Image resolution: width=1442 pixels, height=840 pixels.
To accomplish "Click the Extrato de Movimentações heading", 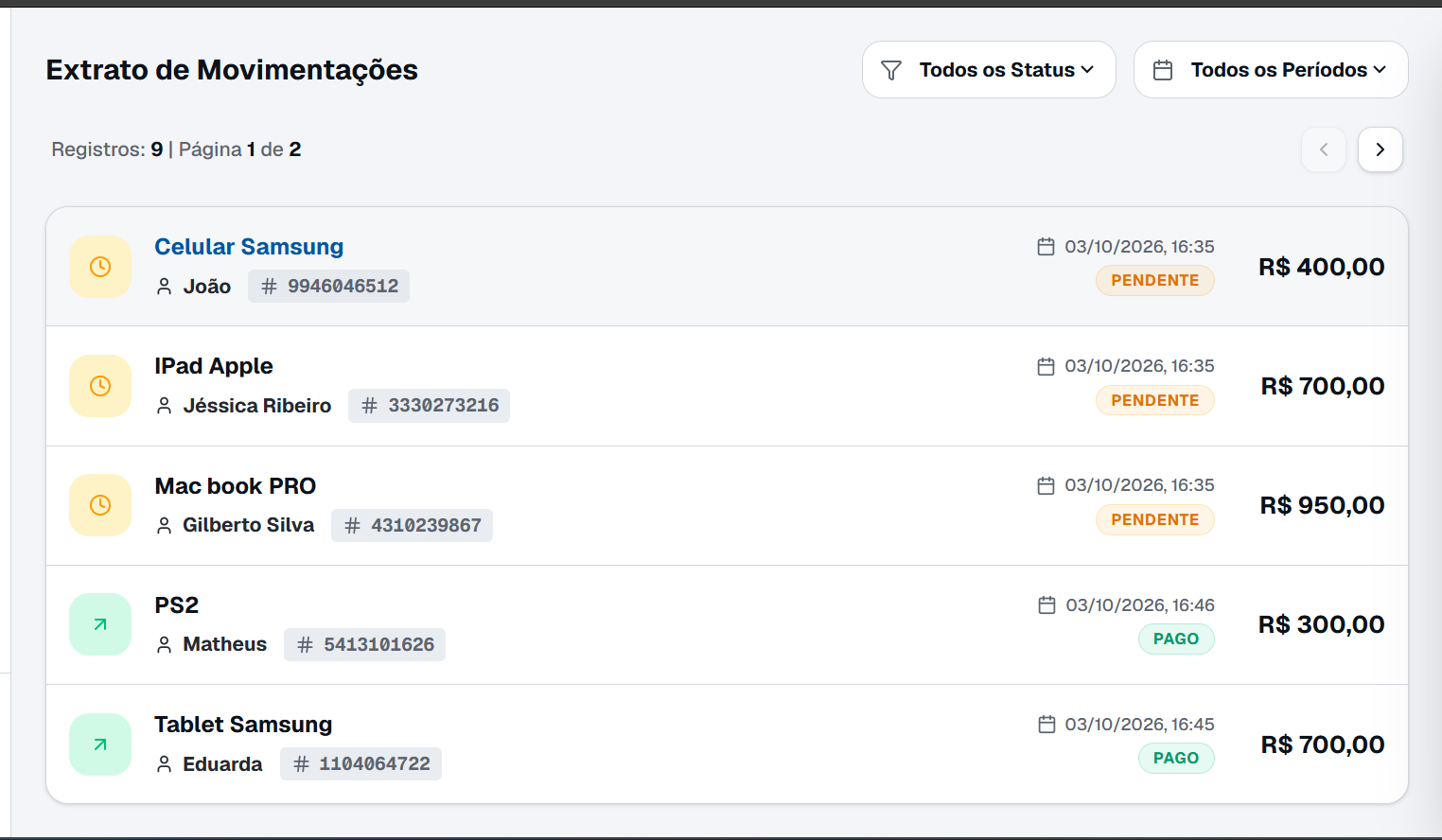I will [232, 70].
